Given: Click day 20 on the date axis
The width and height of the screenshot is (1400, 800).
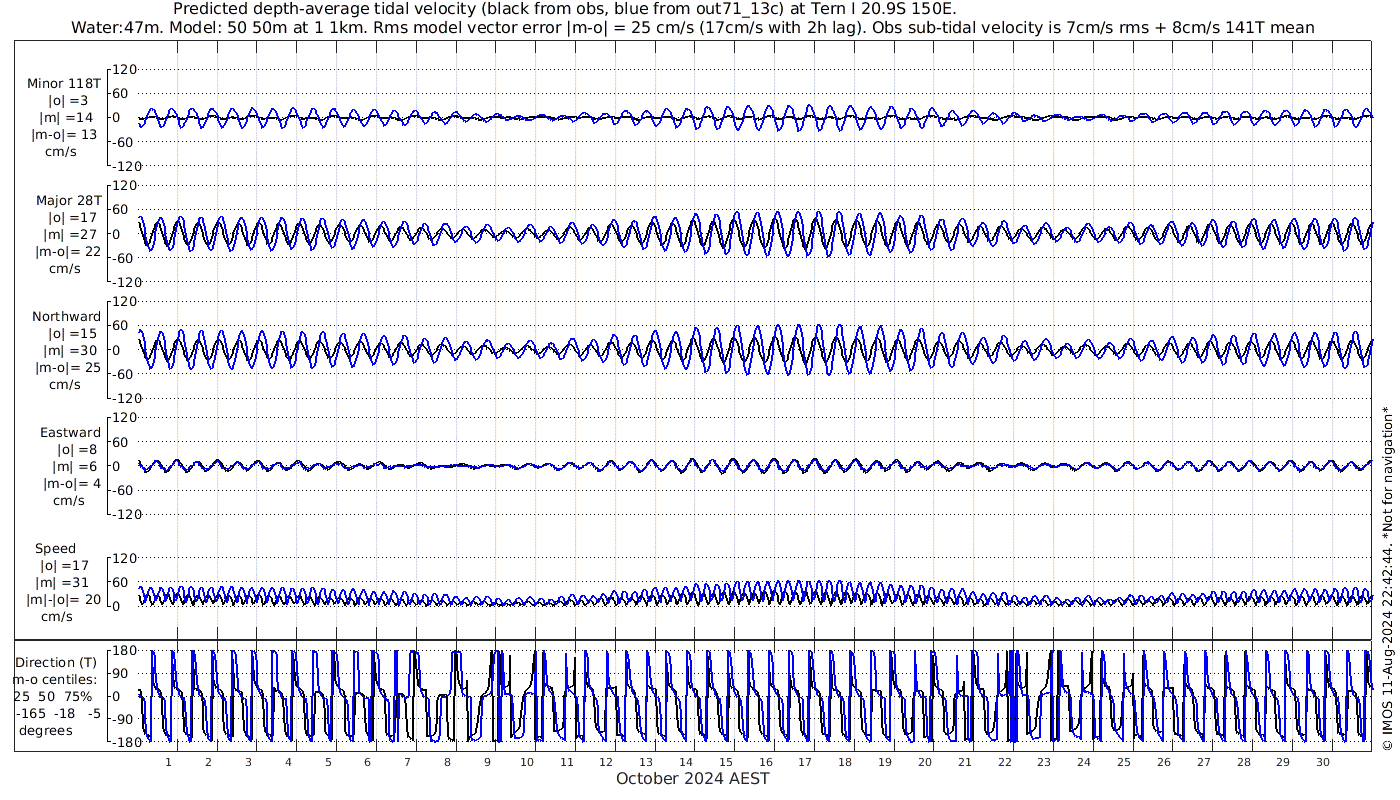Looking at the screenshot, I should 925,762.
